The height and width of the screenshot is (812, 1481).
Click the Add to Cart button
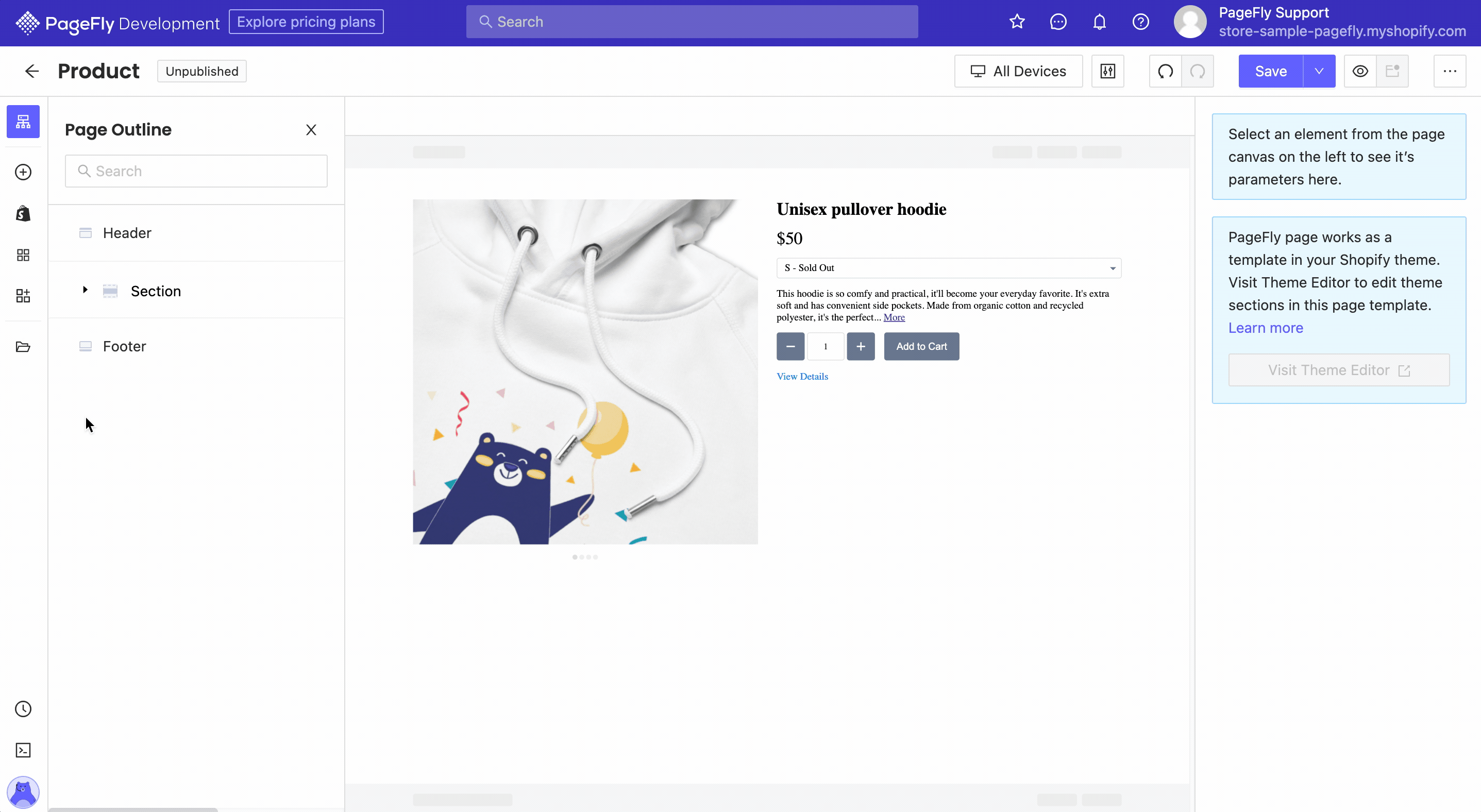pyautogui.click(x=921, y=347)
